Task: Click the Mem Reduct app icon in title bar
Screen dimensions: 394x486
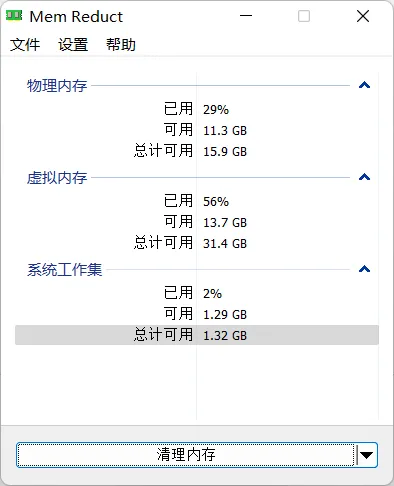Action: [14, 15]
